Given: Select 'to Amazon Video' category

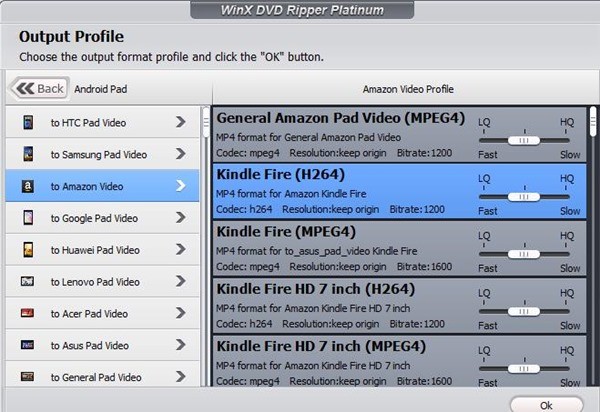Looking at the screenshot, I should (103, 186).
